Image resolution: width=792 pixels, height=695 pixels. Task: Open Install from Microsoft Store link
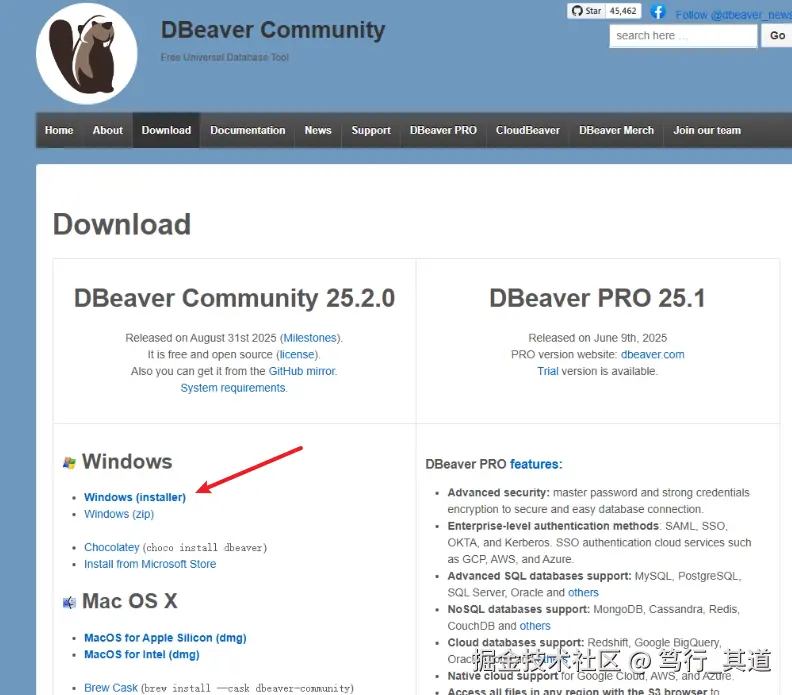(x=150, y=564)
